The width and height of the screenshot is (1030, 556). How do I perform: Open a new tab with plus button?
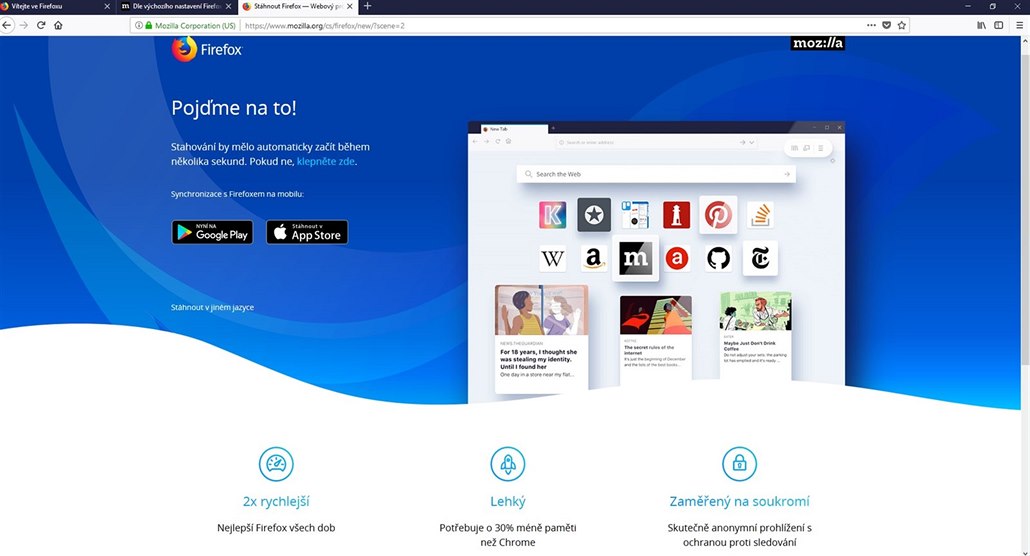click(x=367, y=6)
